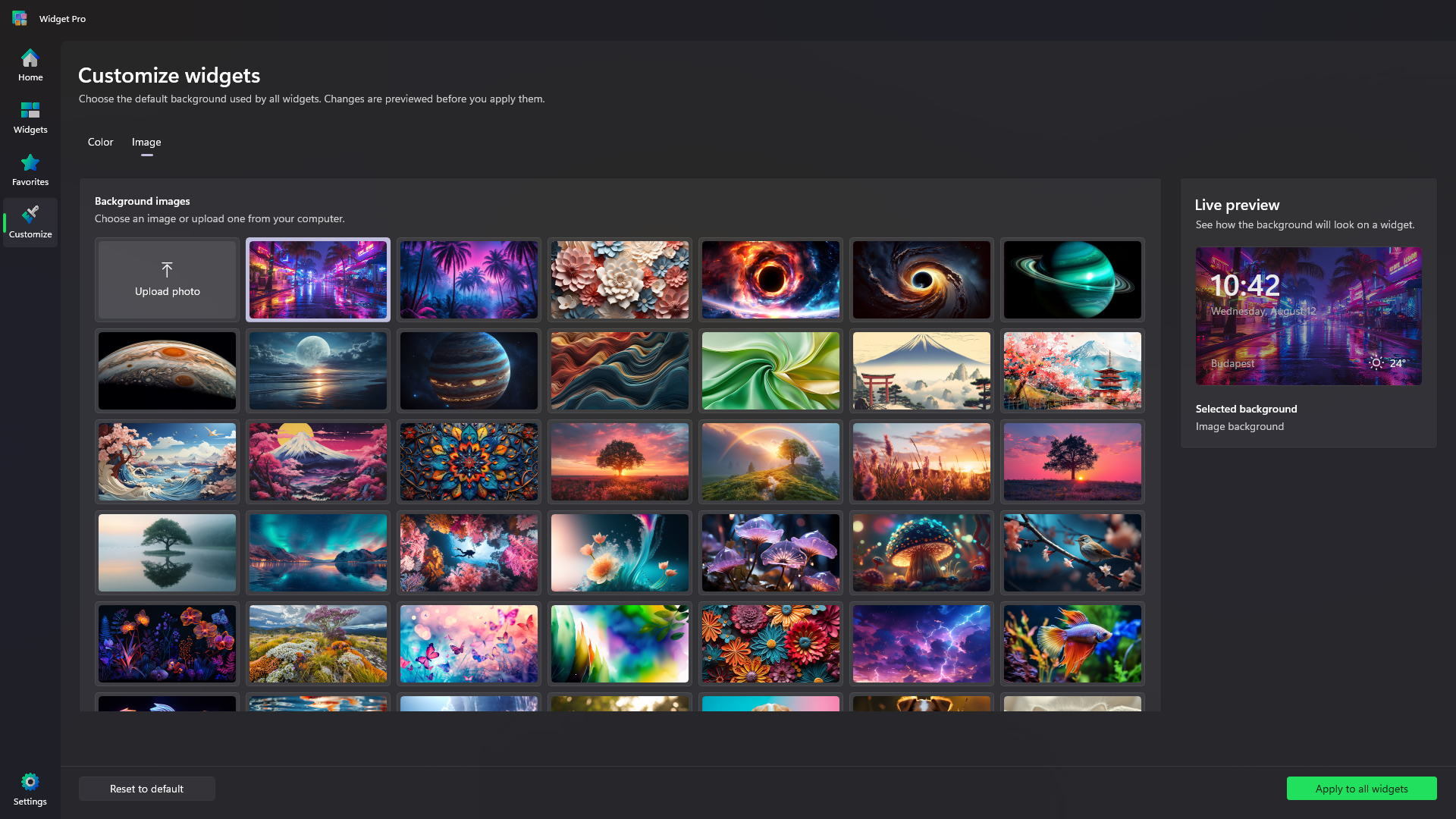Open the Home page in sidebar
Viewport: 1456px width, 819px height.
click(30, 65)
